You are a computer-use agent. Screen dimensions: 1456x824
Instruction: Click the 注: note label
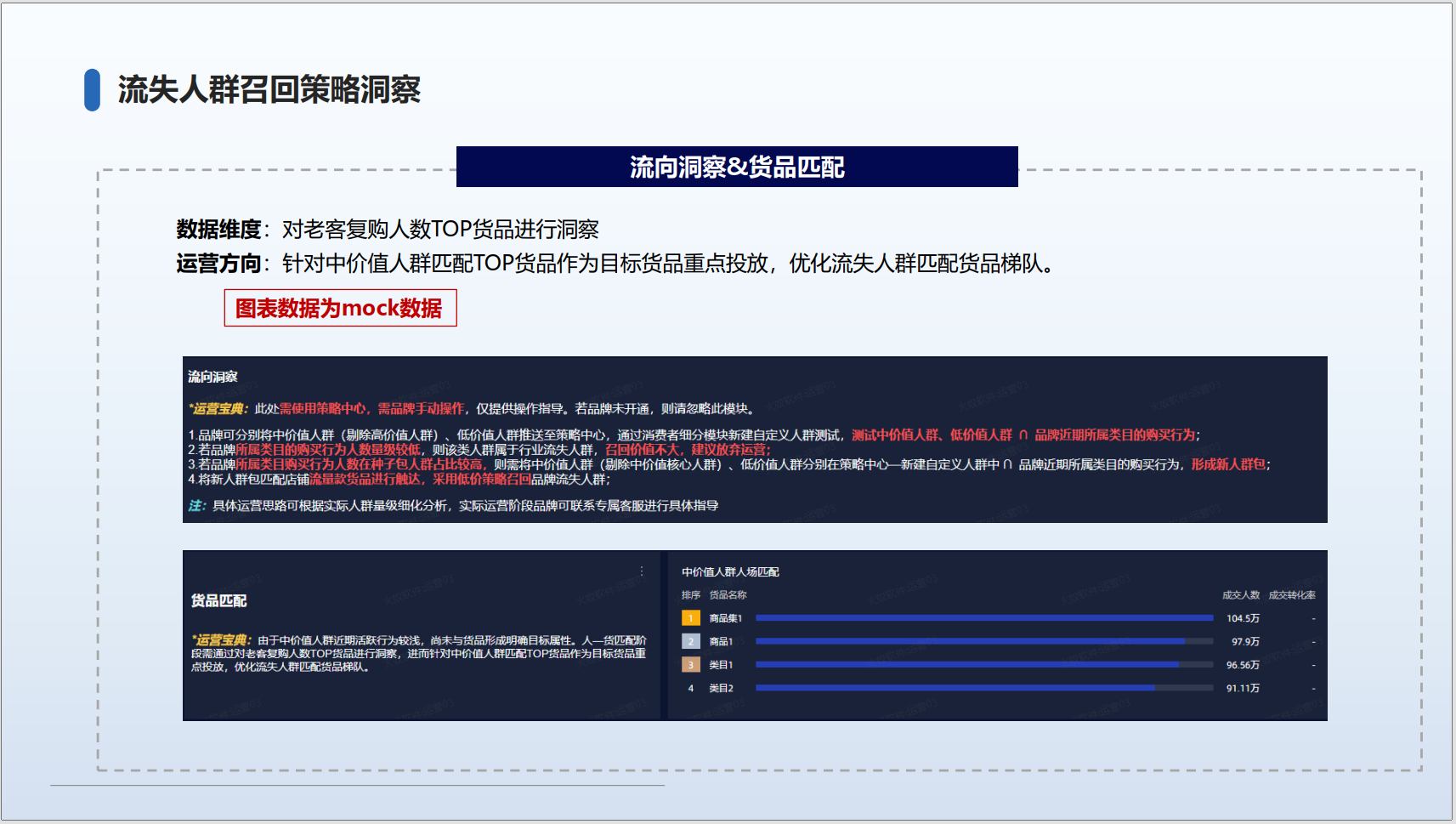pos(196,505)
